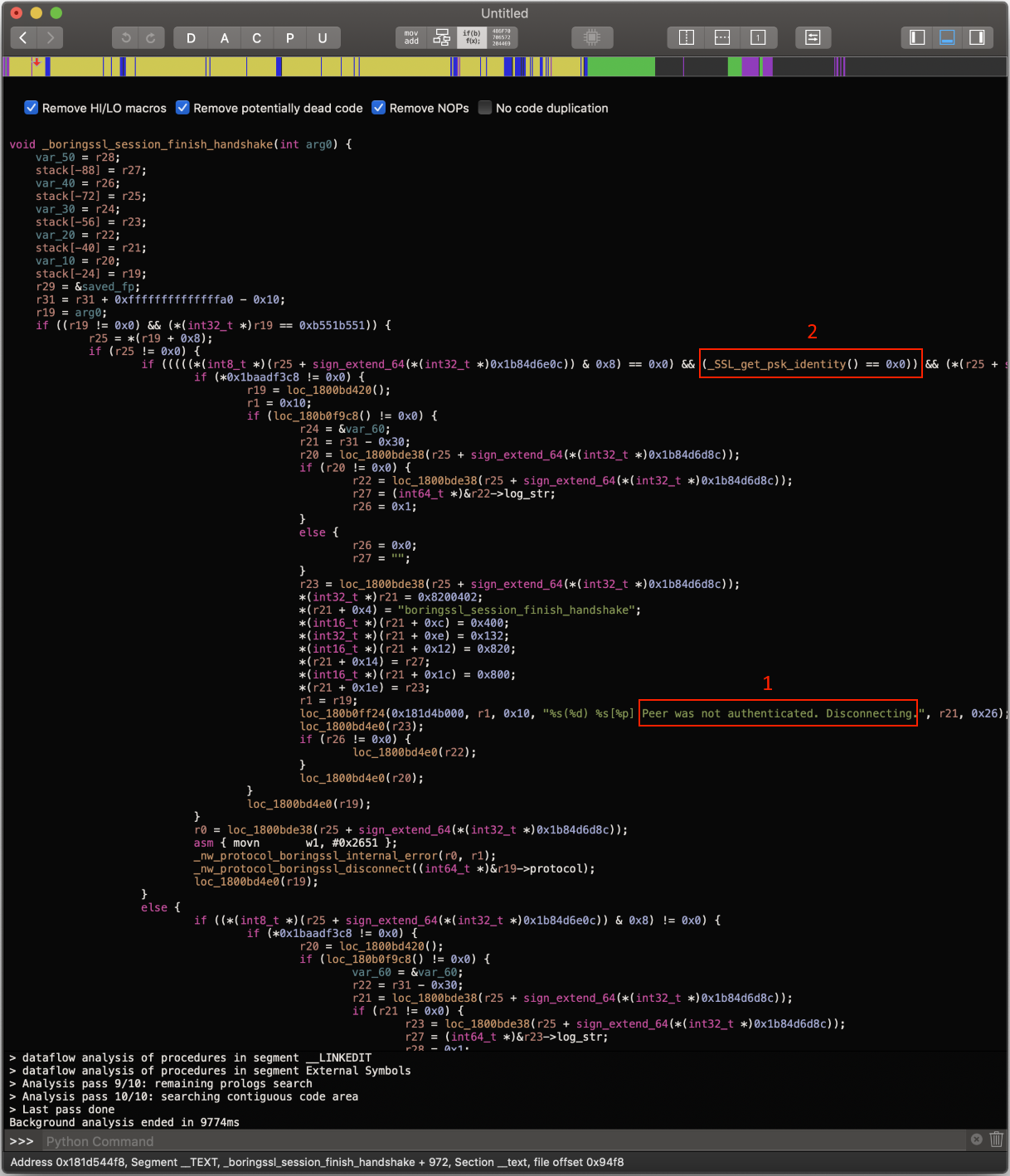Mark as Procedure with P button
Image resolution: width=1010 pixels, height=1176 pixels.
coord(289,37)
